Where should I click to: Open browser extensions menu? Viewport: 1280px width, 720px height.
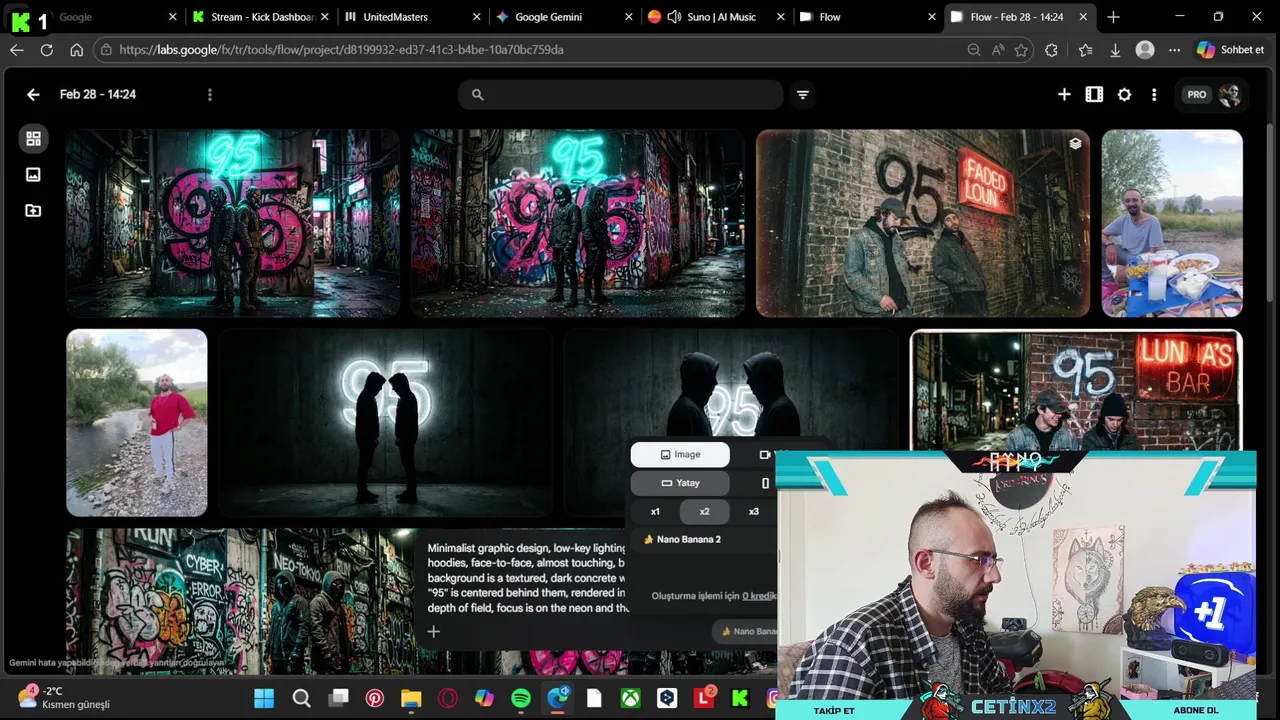(1051, 50)
